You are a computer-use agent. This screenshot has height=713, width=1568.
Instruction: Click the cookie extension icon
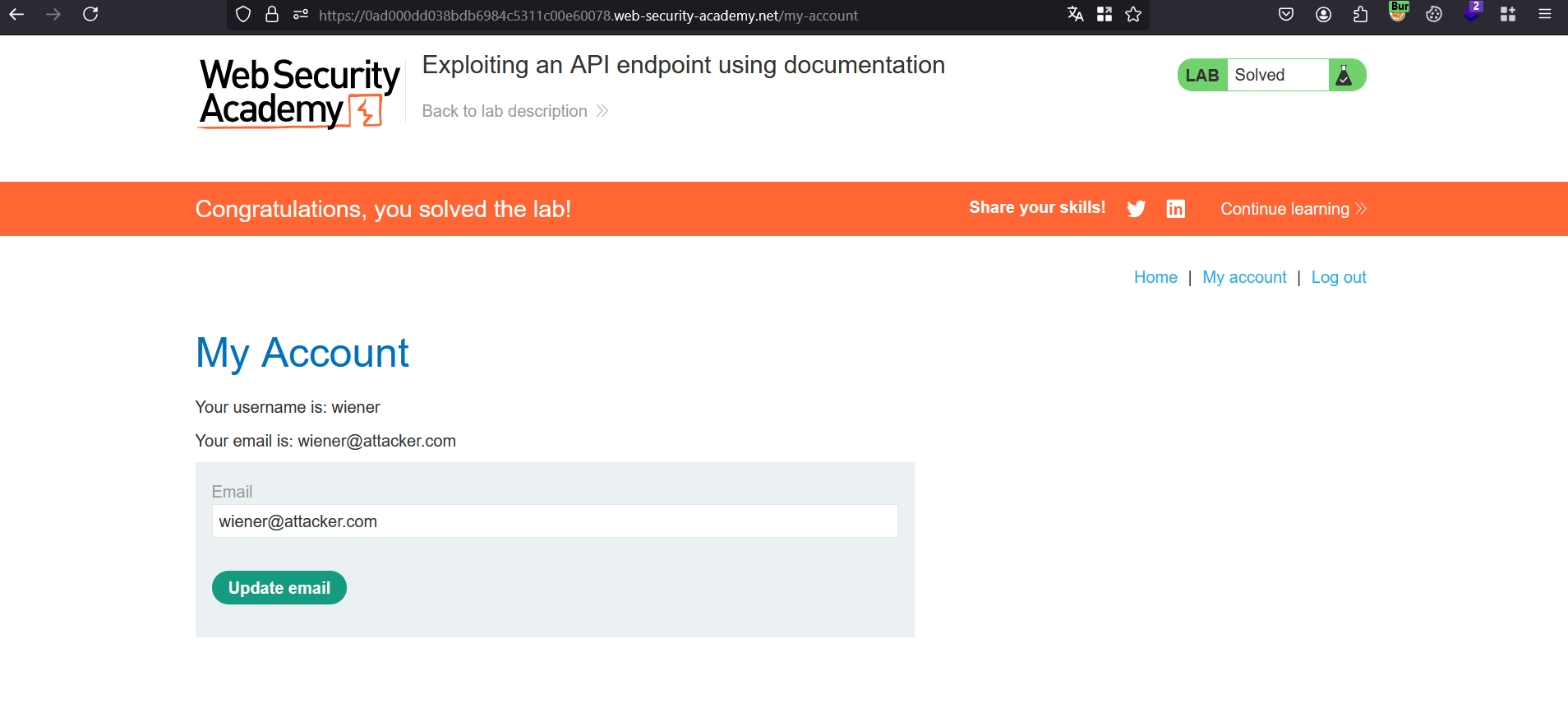click(x=1434, y=14)
